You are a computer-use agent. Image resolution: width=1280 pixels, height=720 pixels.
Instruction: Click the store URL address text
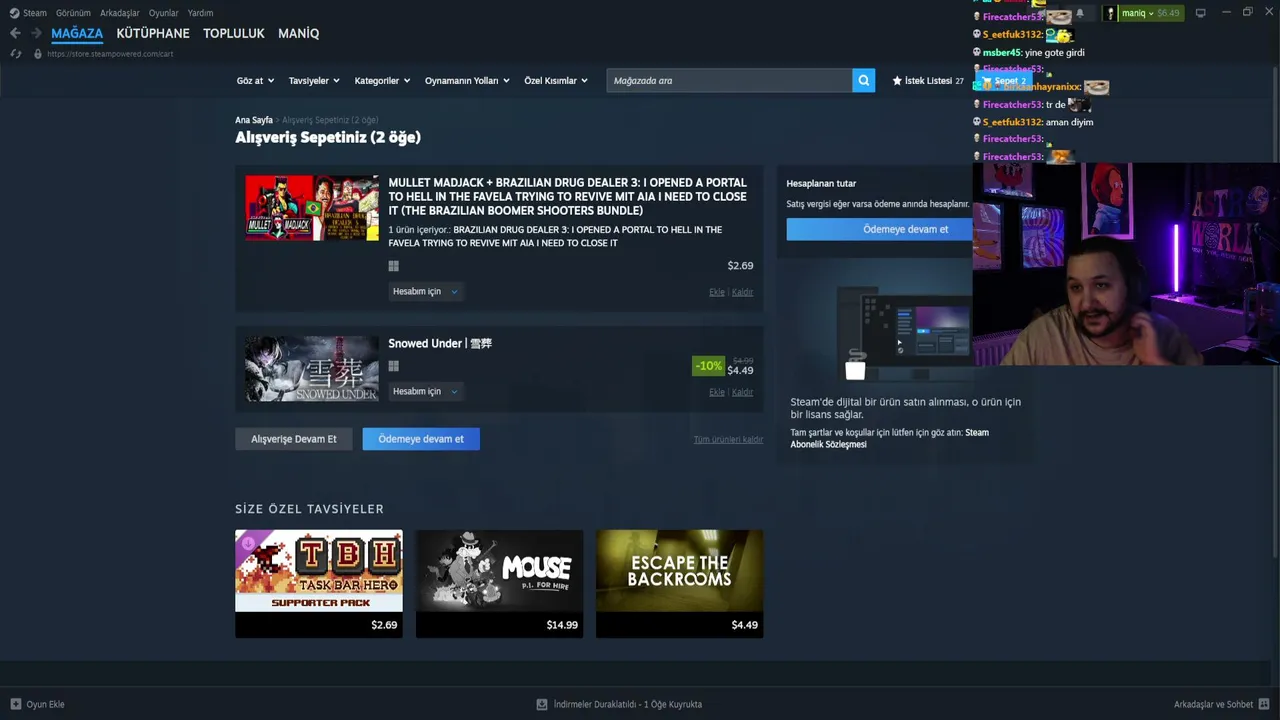pos(110,54)
